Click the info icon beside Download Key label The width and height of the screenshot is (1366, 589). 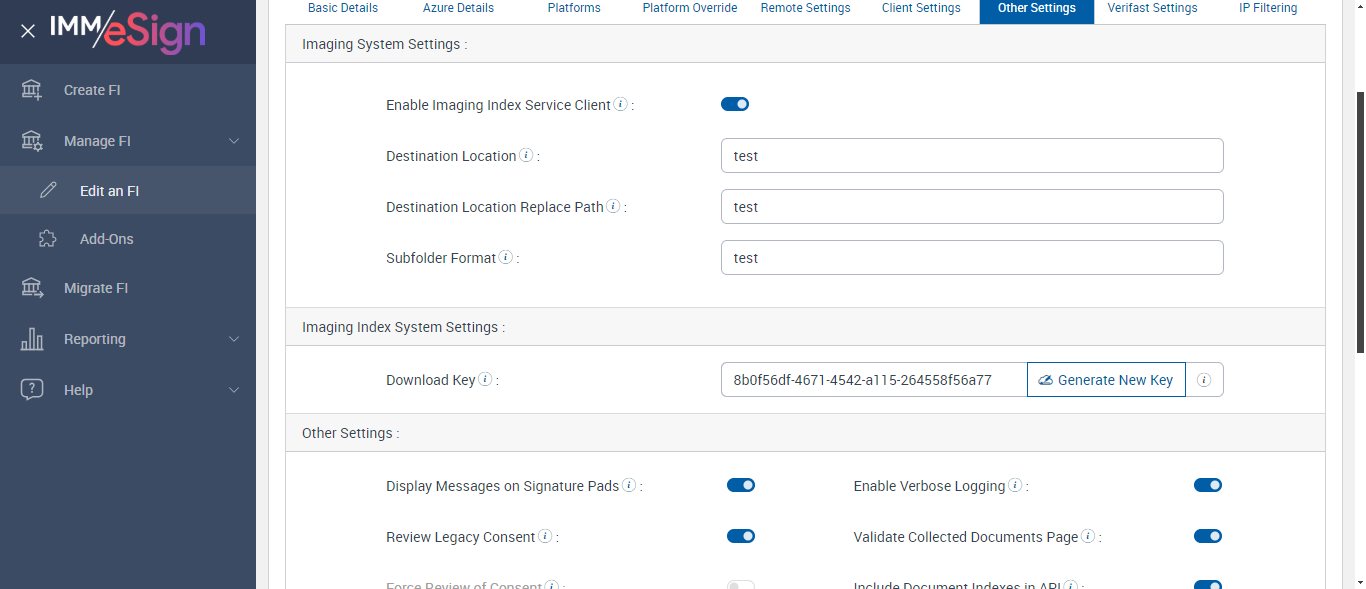coord(485,380)
